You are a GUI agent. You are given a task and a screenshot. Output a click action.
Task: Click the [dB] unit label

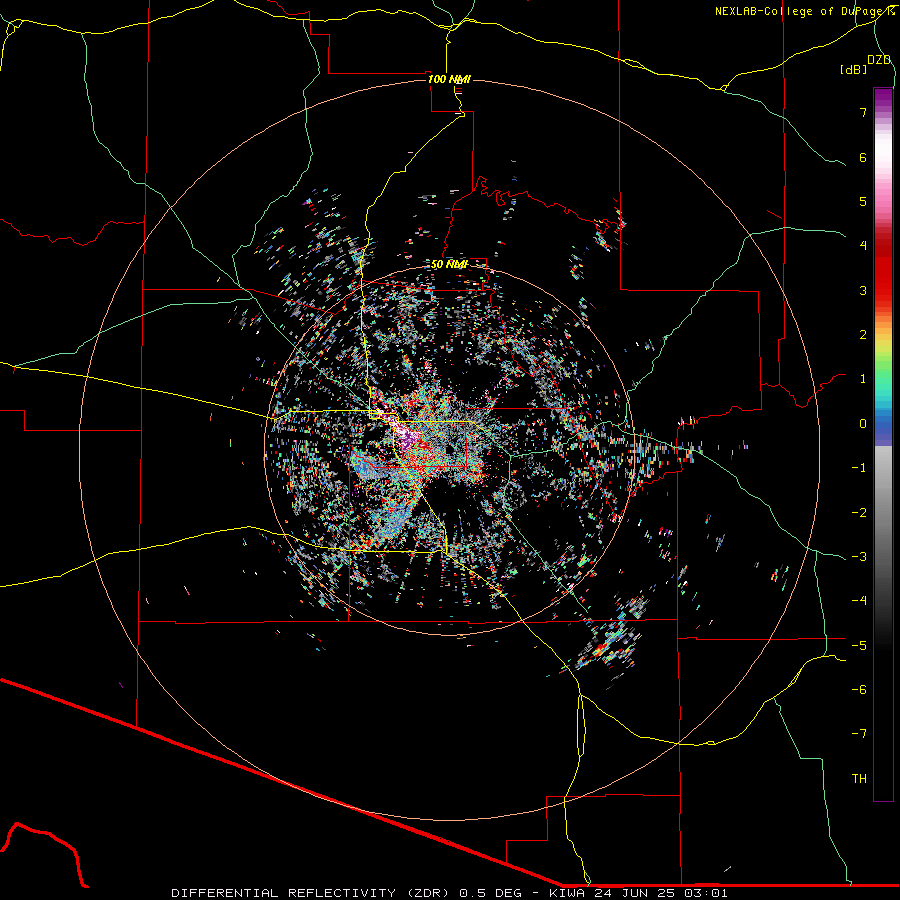point(853,69)
